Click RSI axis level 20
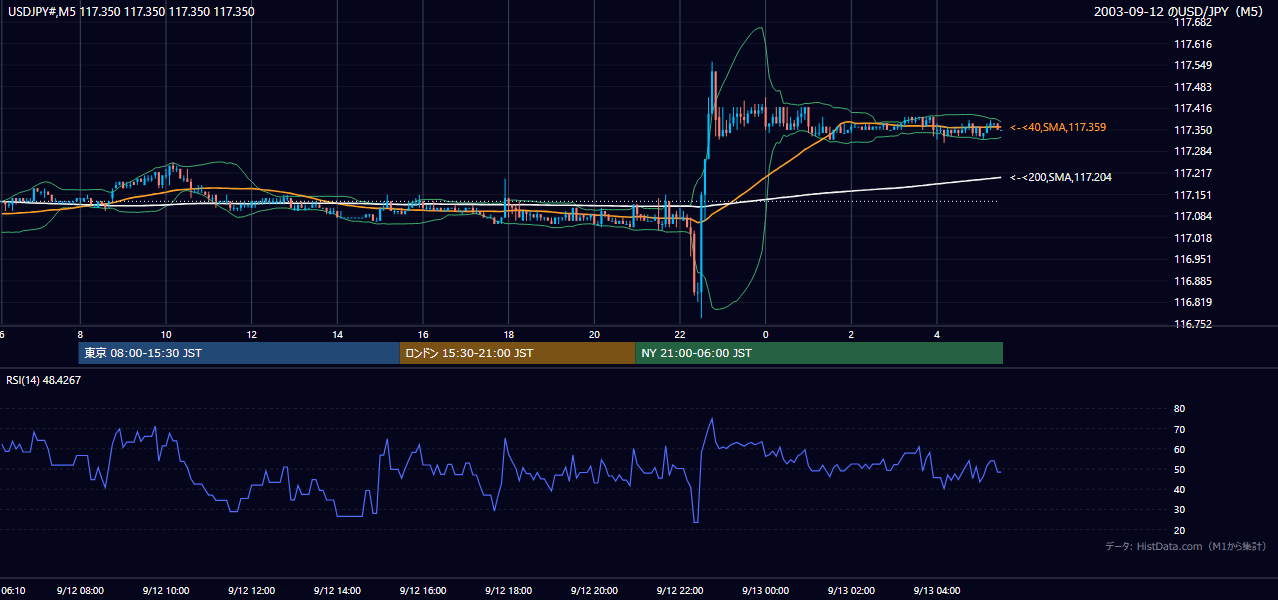The width and height of the screenshot is (1278, 600). tap(1179, 530)
